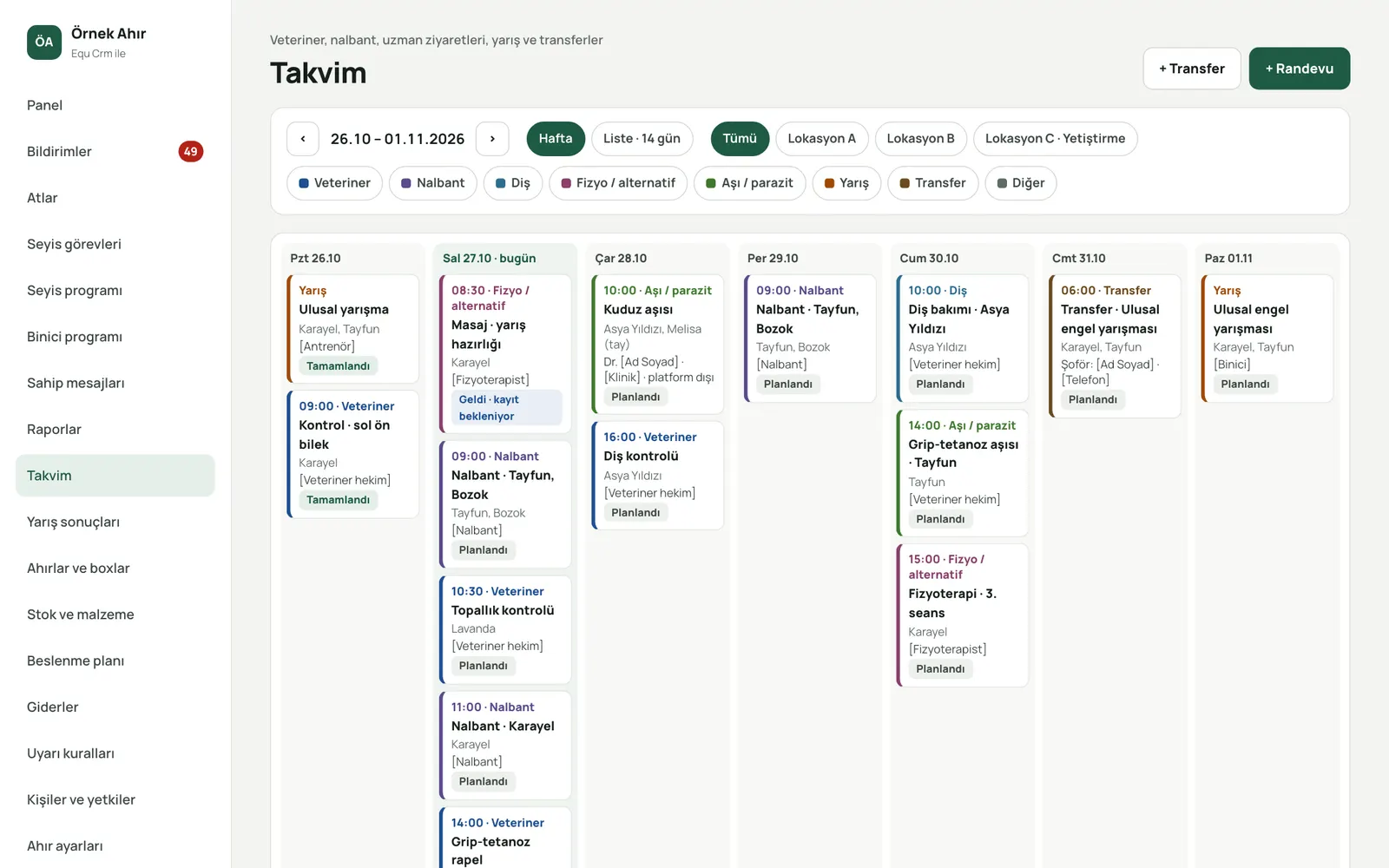Viewport: 1389px width, 868px height.
Task: Click the + Transfer button
Action: pyautogui.click(x=1192, y=69)
